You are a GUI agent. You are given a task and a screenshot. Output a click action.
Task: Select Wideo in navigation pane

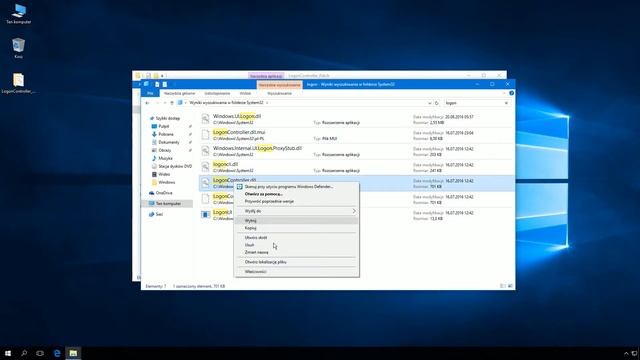(164, 174)
